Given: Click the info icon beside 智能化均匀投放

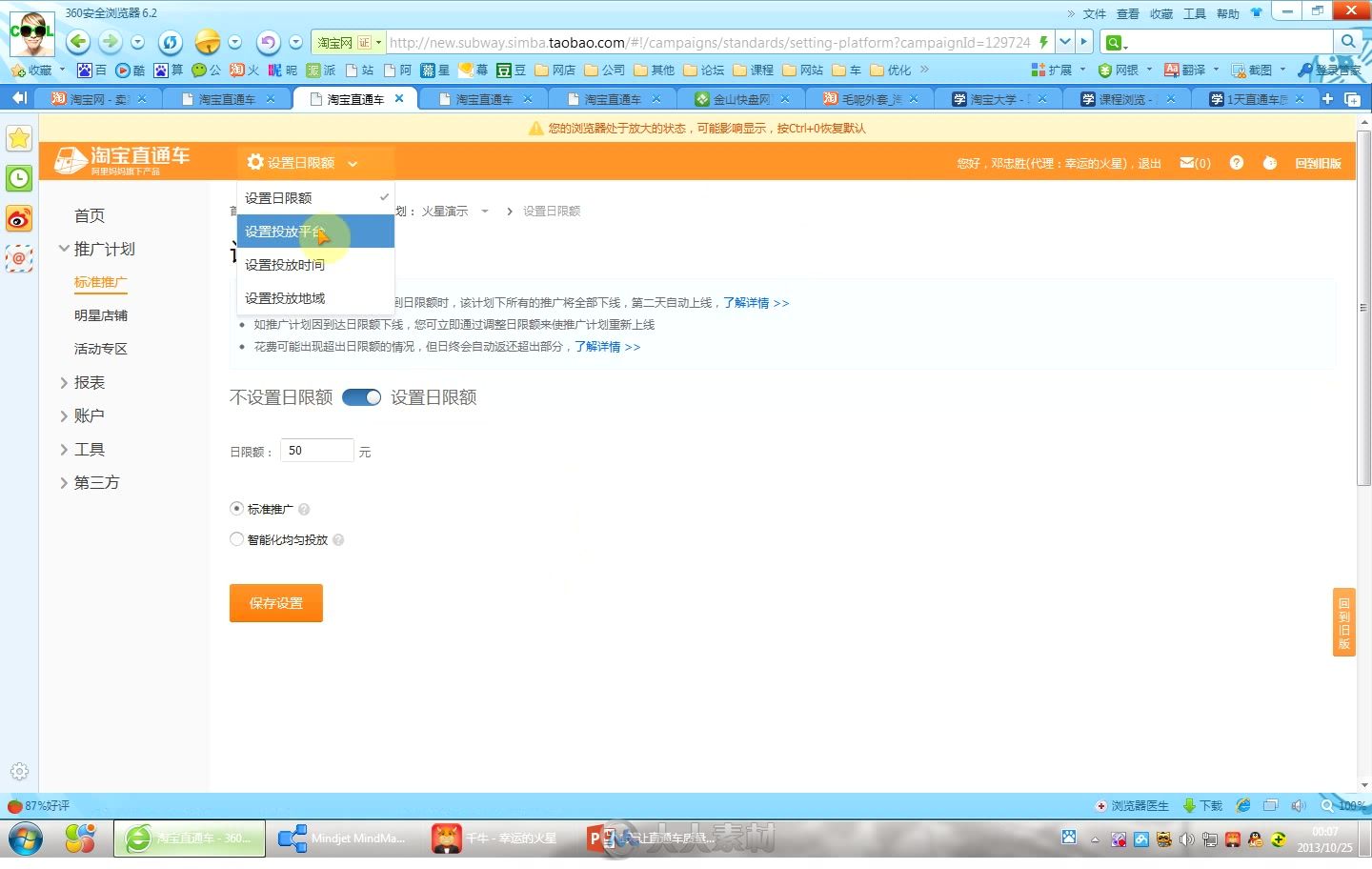Looking at the screenshot, I should click(338, 540).
